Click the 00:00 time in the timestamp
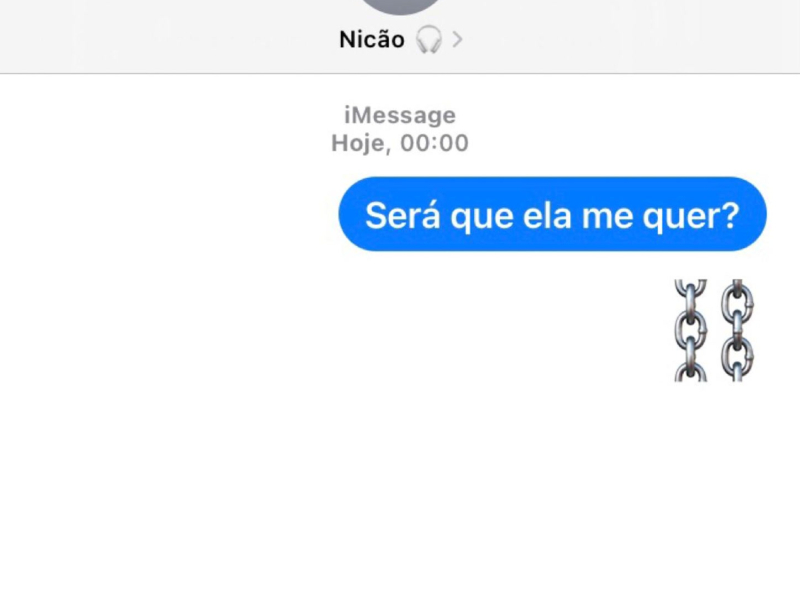800x600 pixels. coord(434,143)
